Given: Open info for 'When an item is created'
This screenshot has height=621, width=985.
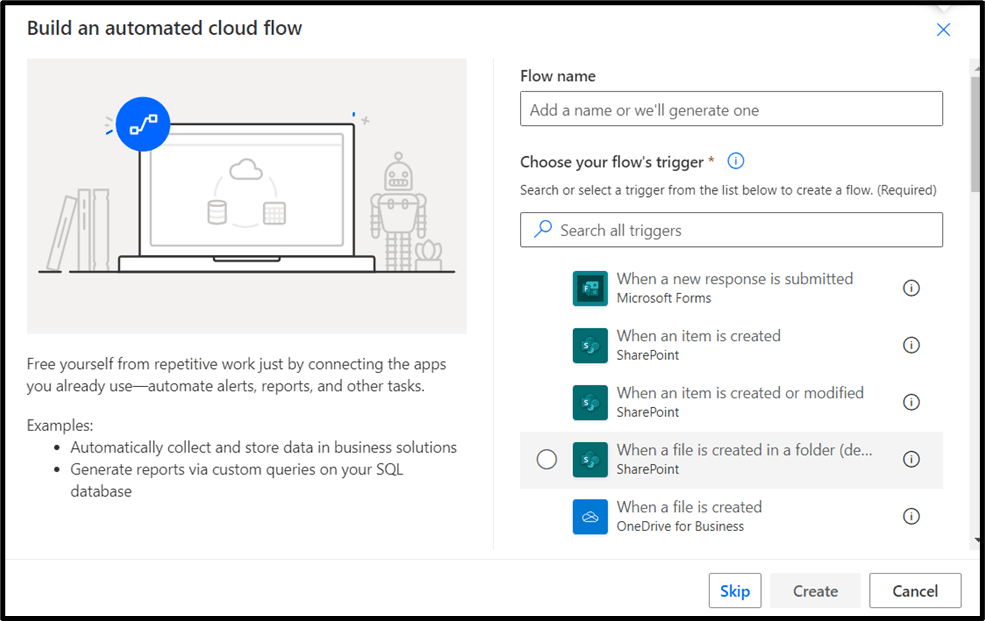Looking at the screenshot, I should [x=911, y=345].
